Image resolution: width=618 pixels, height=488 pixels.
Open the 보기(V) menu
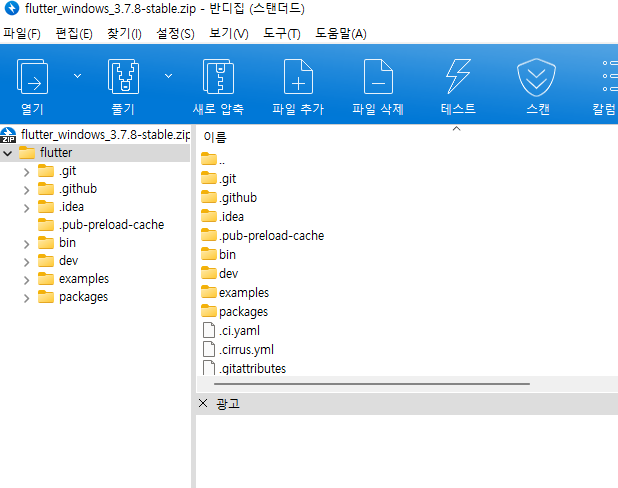point(229,34)
